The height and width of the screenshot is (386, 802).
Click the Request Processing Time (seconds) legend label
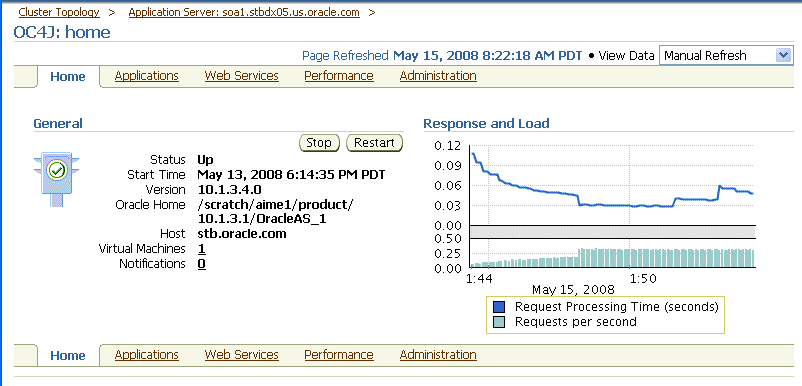tap(617, 307)
